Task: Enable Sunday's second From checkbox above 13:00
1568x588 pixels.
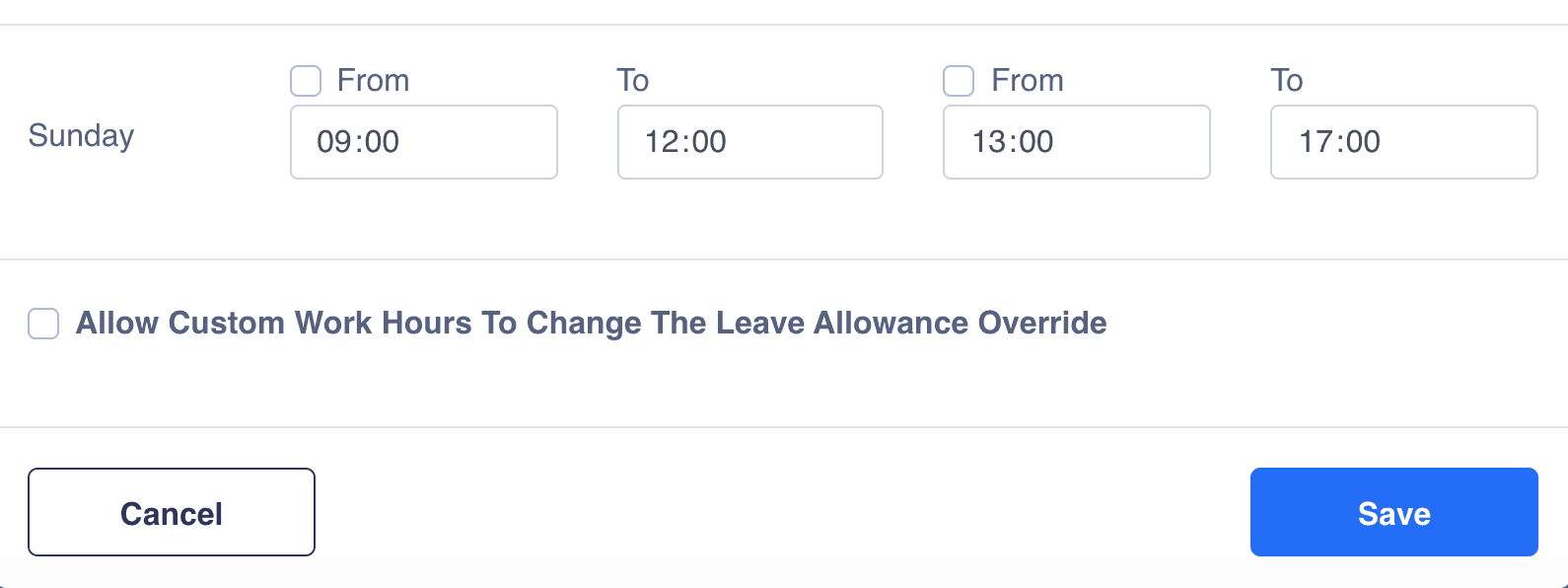Action: [959, 81]
